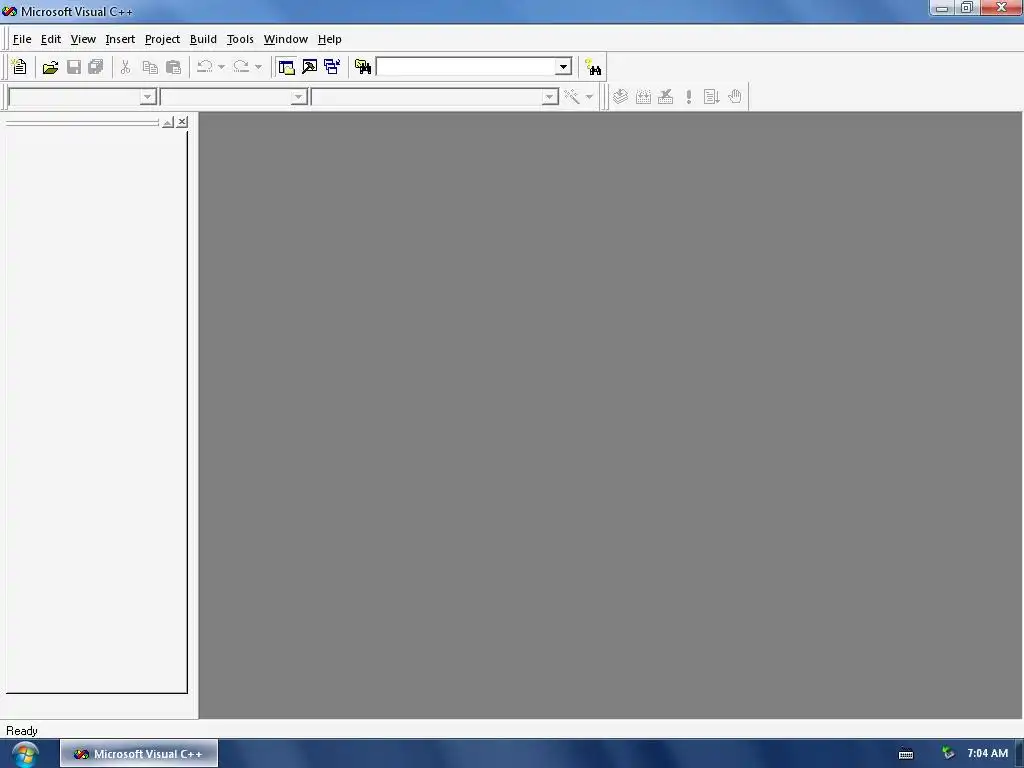Click the 7:04 AM taskbar clock
Image resolution: width=1024 pixels, height=768 pixels.
coord(987,753)
